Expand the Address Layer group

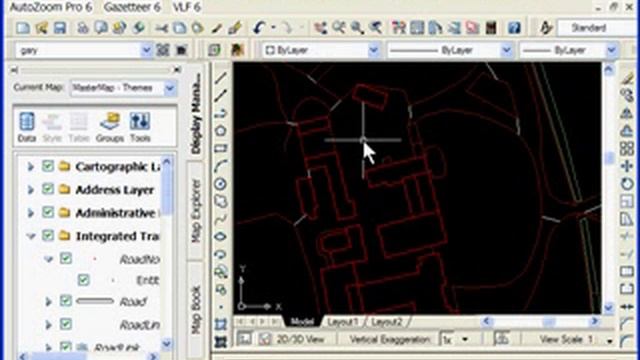(x=31, y=190)
